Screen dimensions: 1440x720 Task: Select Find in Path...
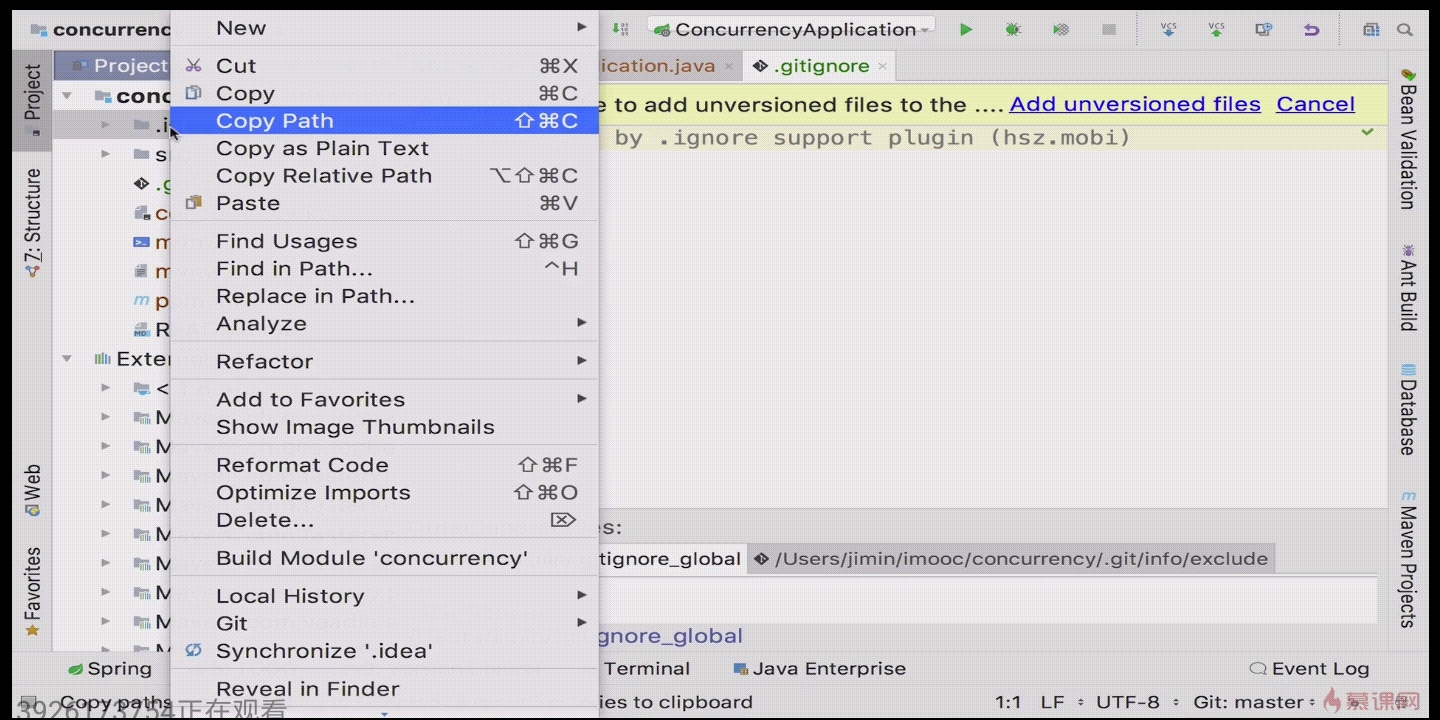(x=385, y=269)
